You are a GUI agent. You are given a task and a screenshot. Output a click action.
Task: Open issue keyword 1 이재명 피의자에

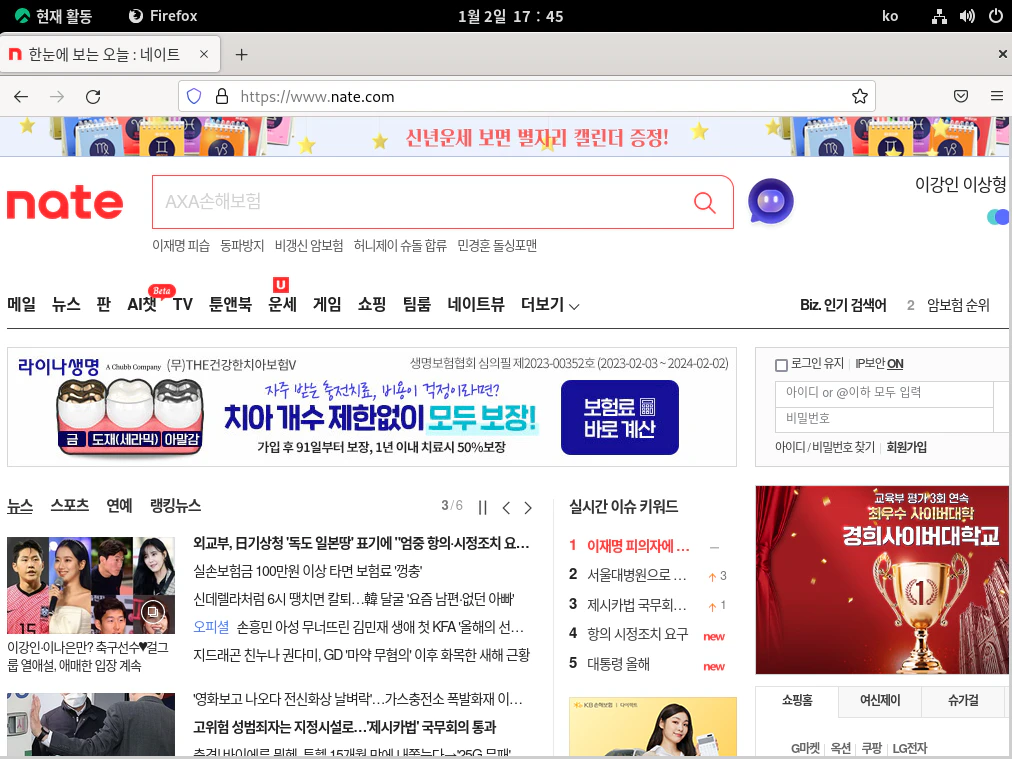638,547
